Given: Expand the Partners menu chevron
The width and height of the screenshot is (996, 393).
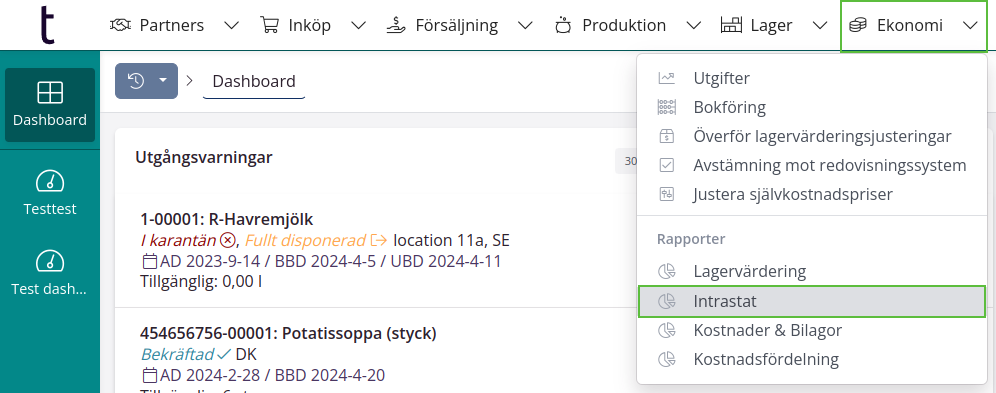Looking at the screenshot, I should 232,25.
